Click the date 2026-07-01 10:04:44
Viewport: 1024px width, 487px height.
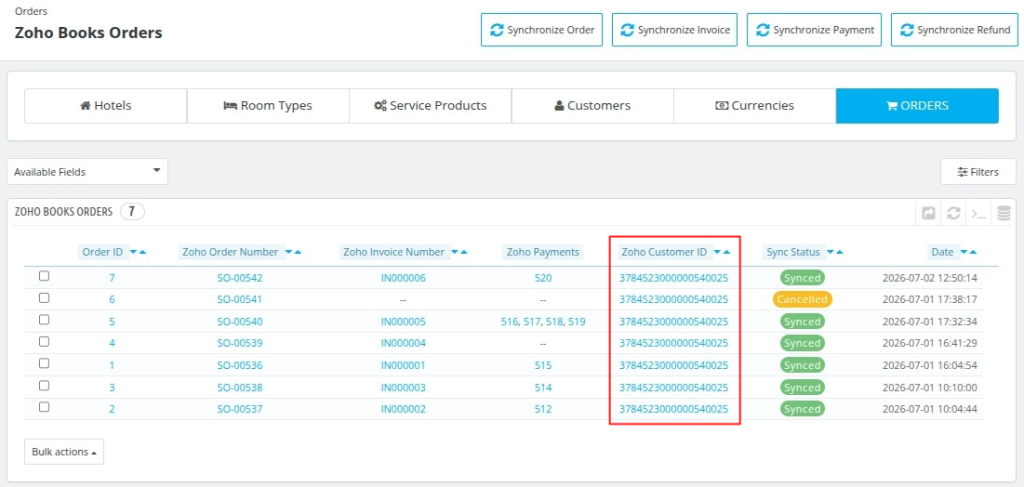tap(929, 409)
